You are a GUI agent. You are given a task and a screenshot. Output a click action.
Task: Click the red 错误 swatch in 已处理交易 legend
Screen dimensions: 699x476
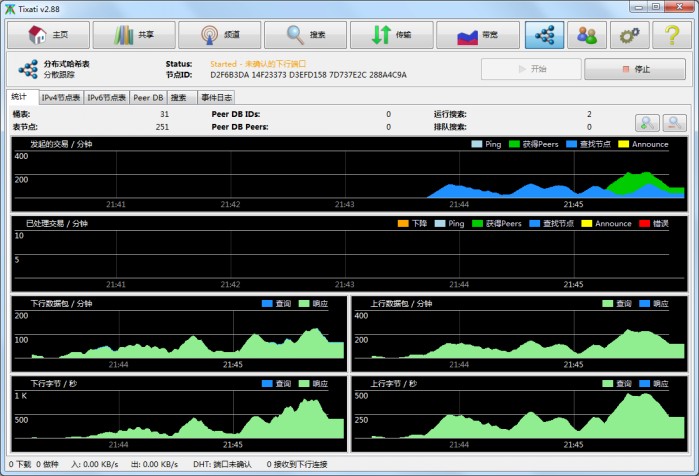point(644,224)
